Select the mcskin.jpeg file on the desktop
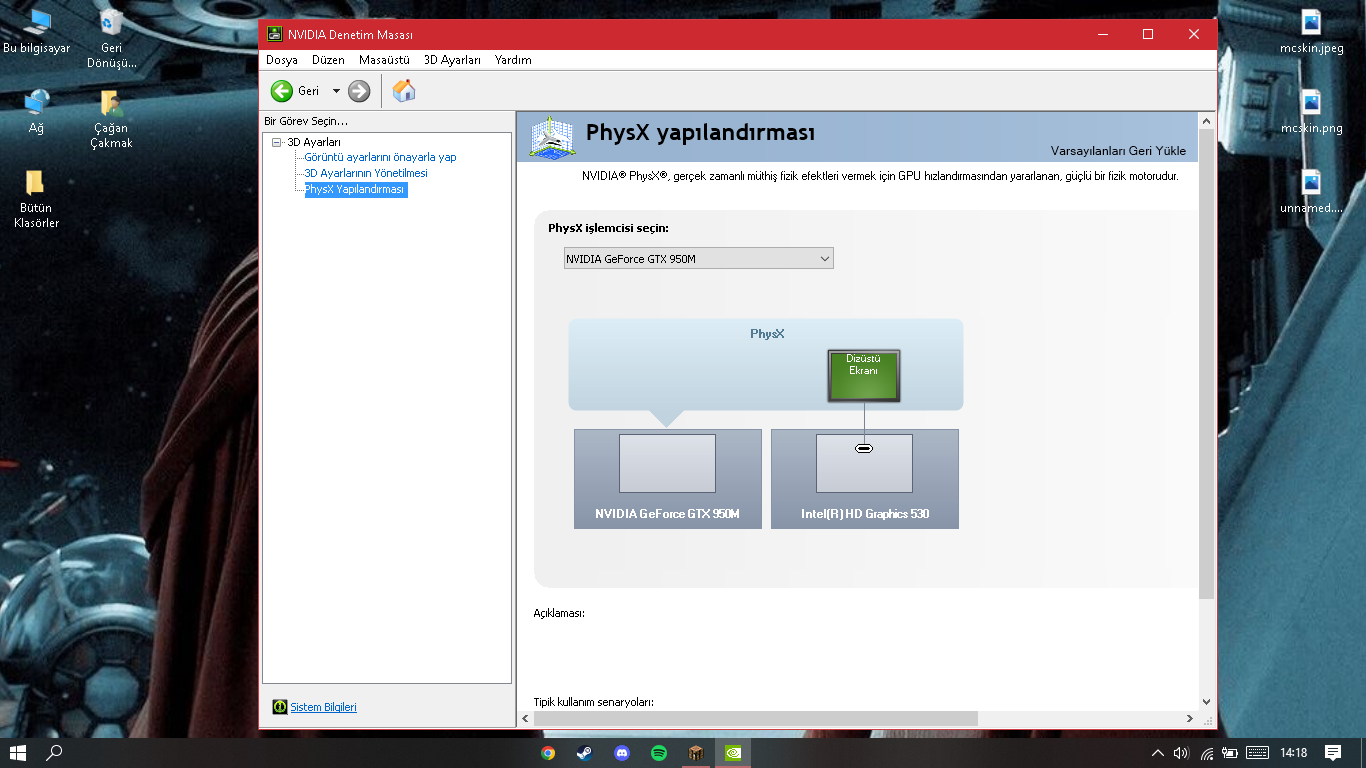The height and width of the screenshot is (768, 1366). pyautogui.click(x=1311, y=32)
